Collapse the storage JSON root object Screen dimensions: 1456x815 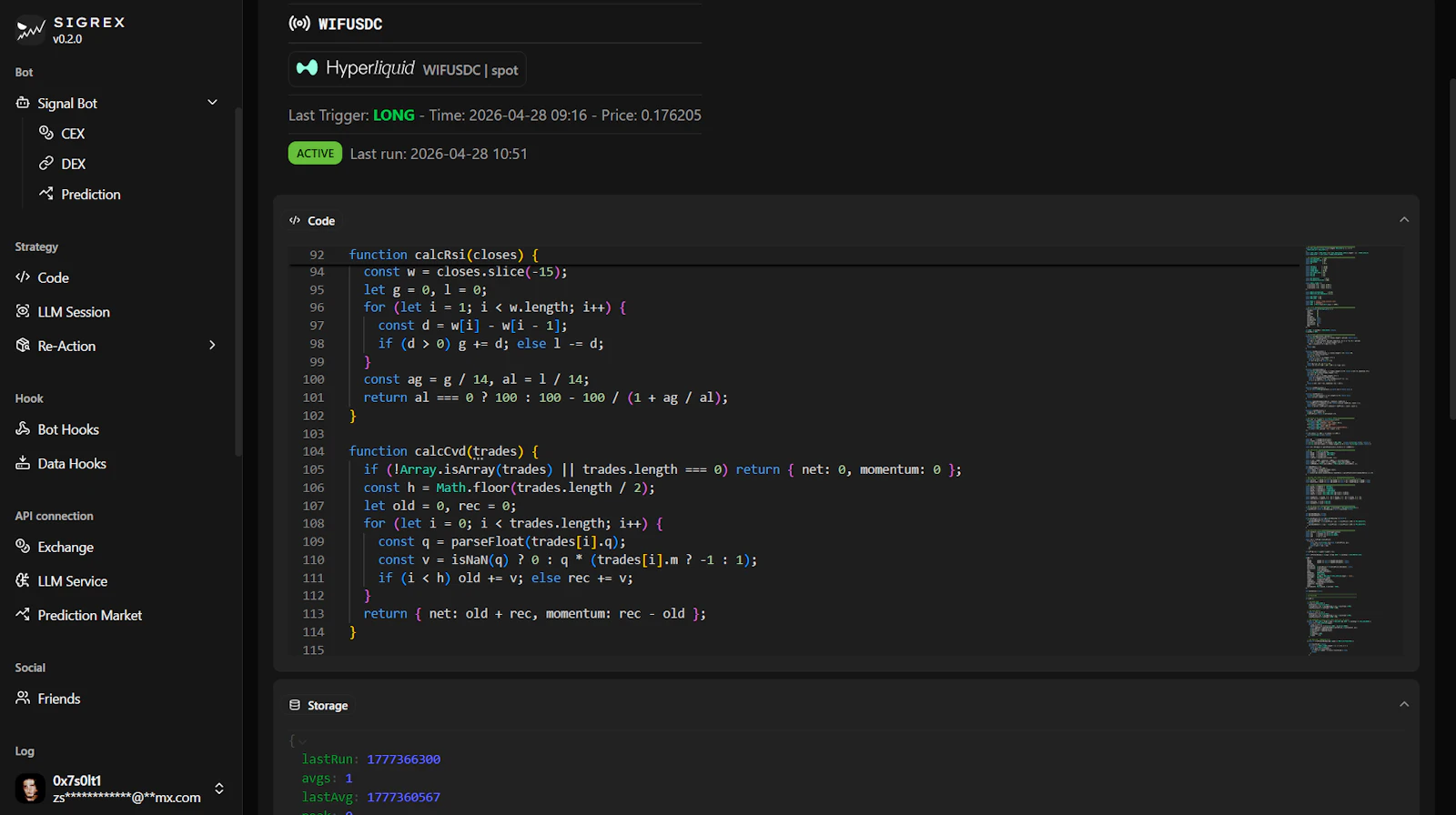pos(302,741)
